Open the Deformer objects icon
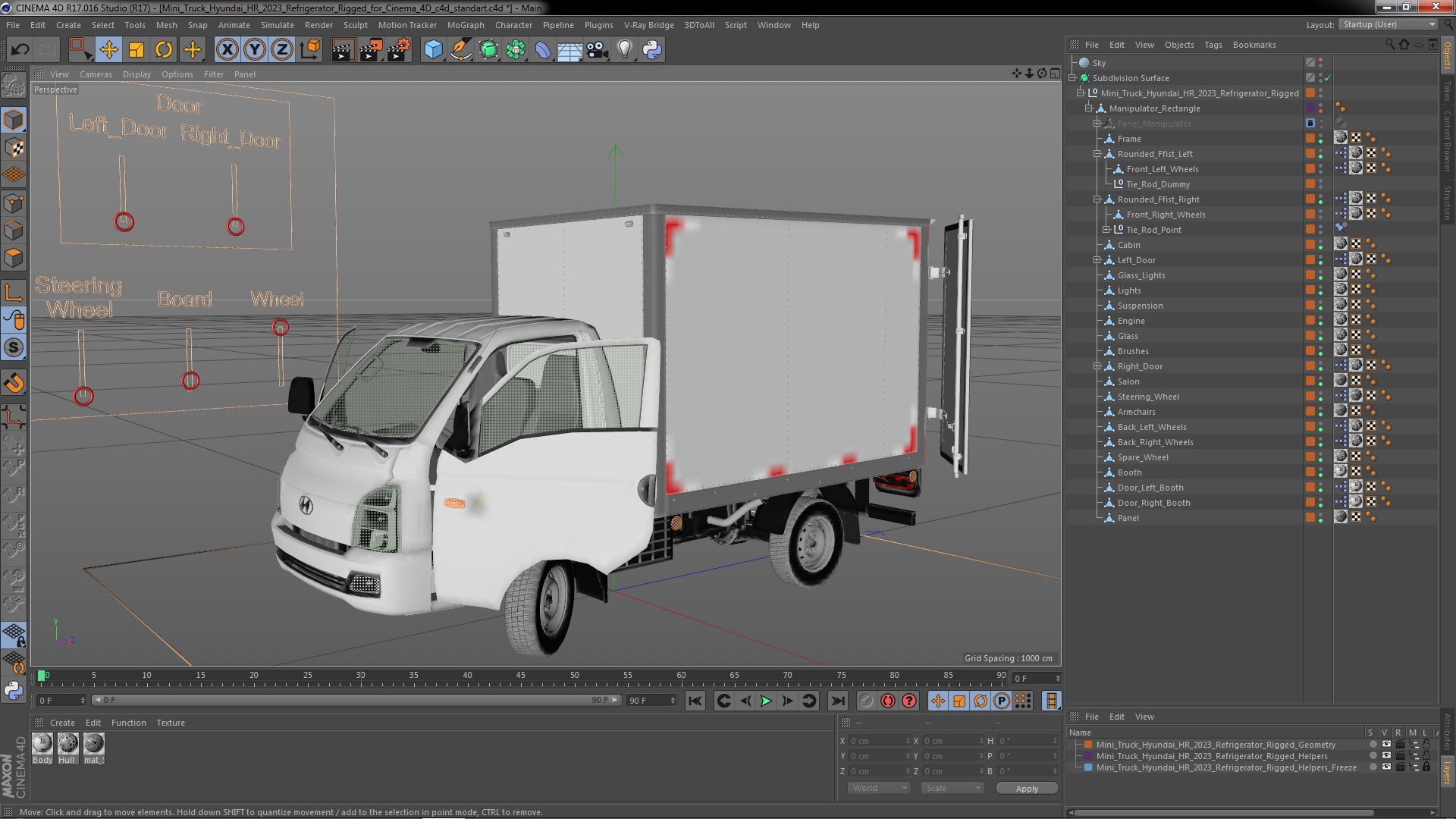This screenshot has height=819, width=1456. (x=543, y=50)
